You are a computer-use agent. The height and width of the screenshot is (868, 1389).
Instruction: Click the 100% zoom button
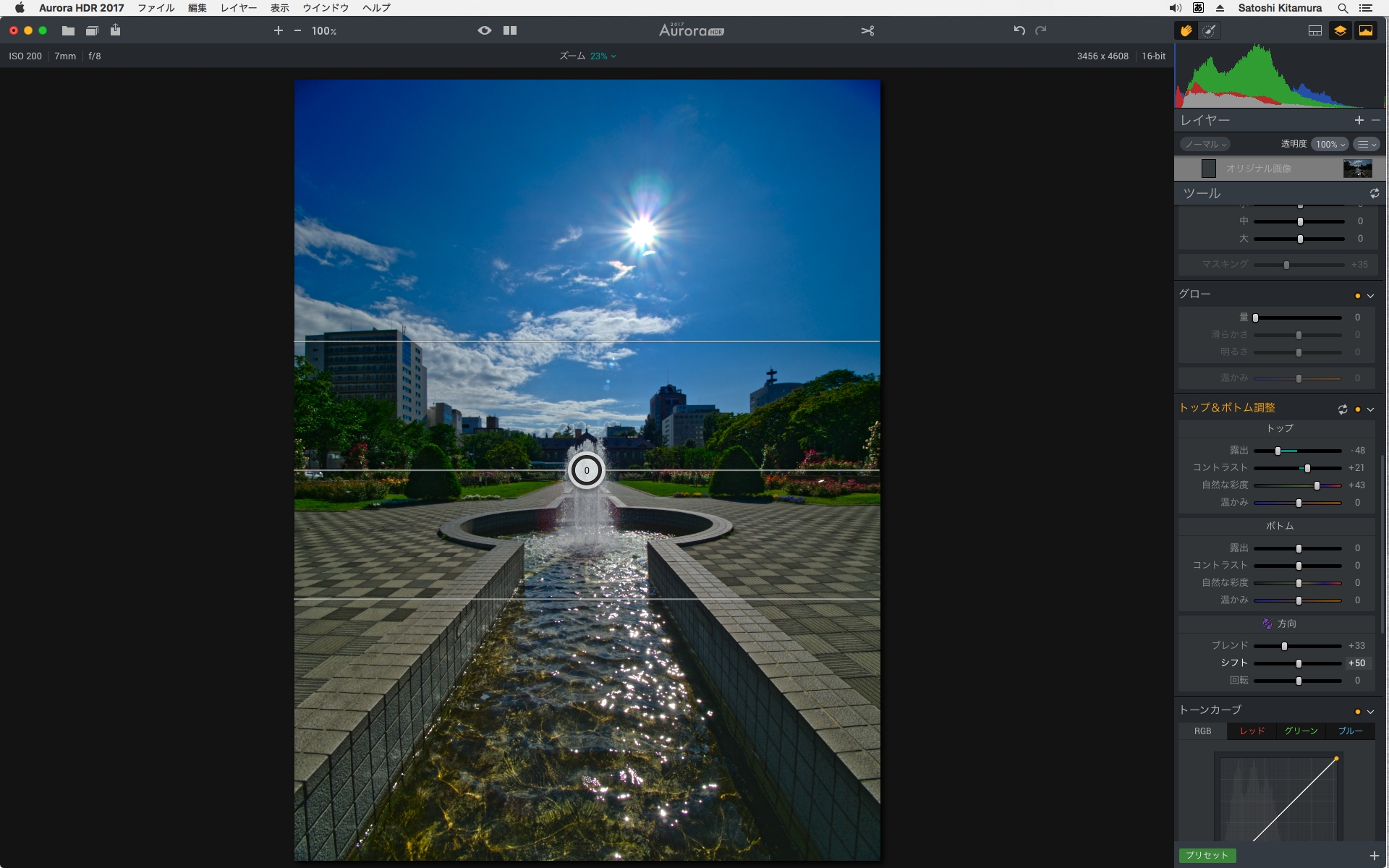[323, 31]
